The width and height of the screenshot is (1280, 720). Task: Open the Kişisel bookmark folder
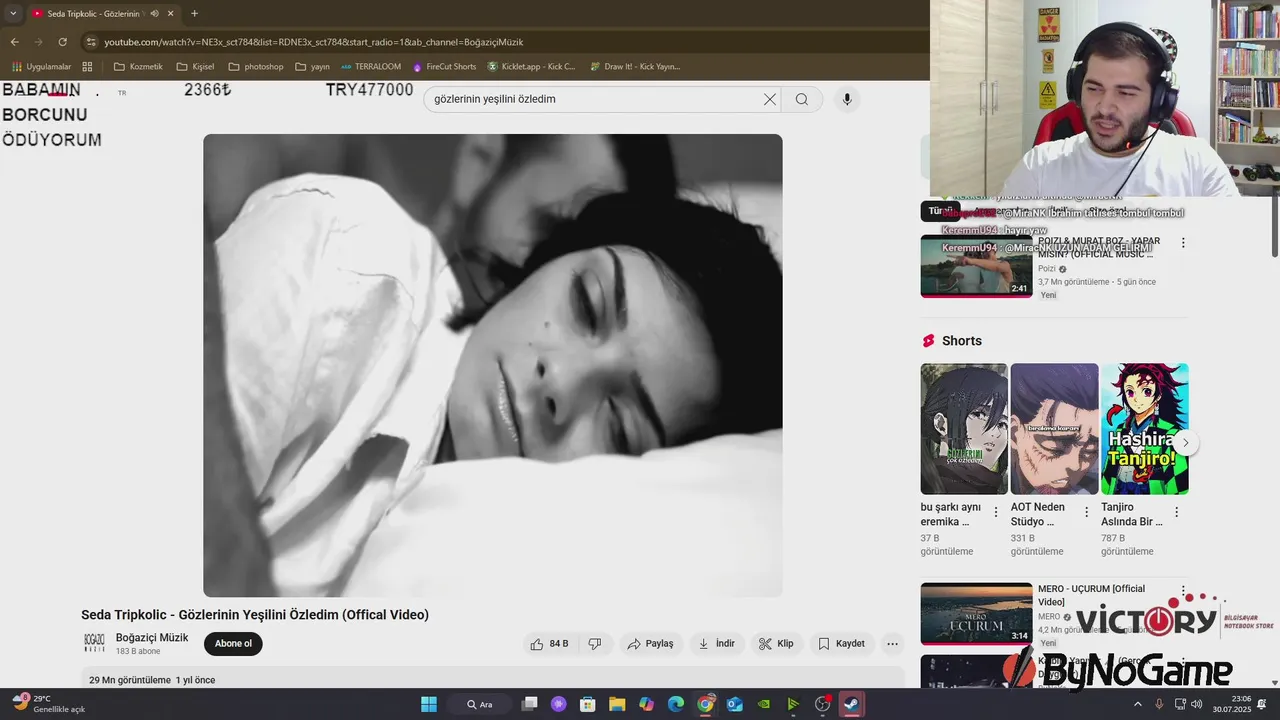tap(195, 67)
